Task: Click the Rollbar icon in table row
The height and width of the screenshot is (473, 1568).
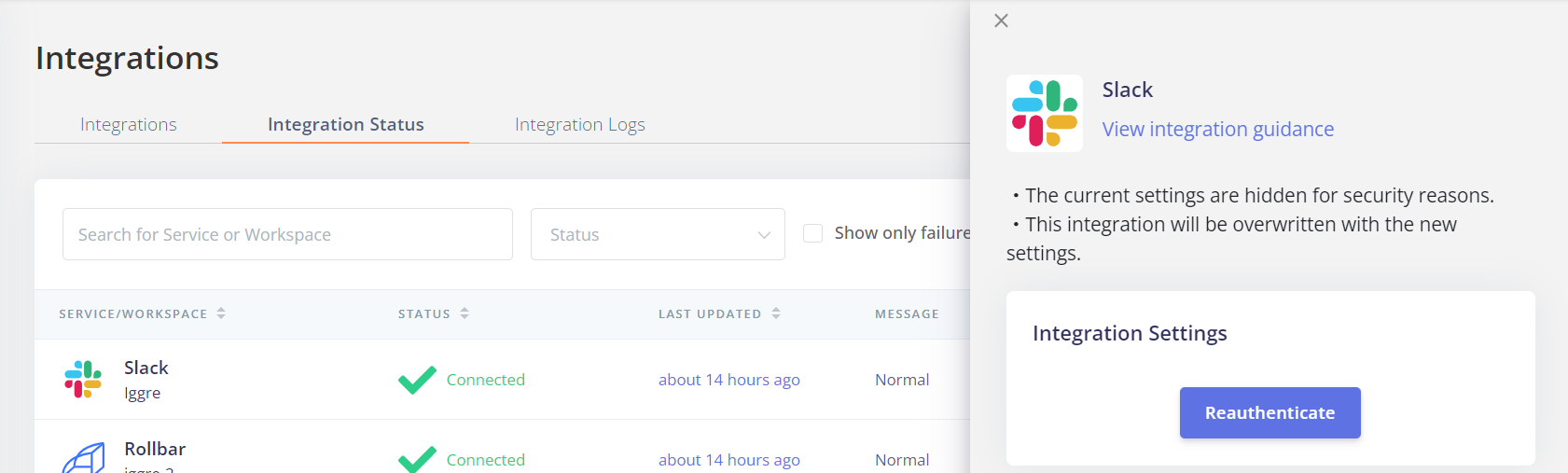Action: (83, 458)
